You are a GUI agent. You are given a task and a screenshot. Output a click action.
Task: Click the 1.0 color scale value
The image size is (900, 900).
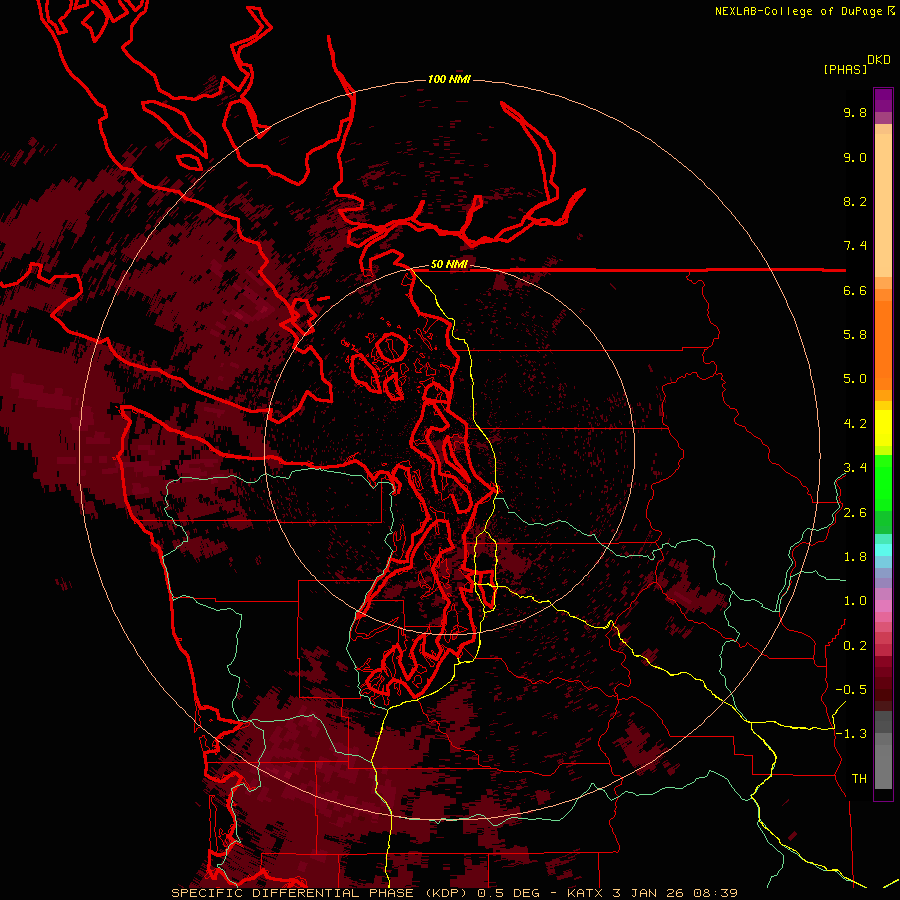coord(855,601)
